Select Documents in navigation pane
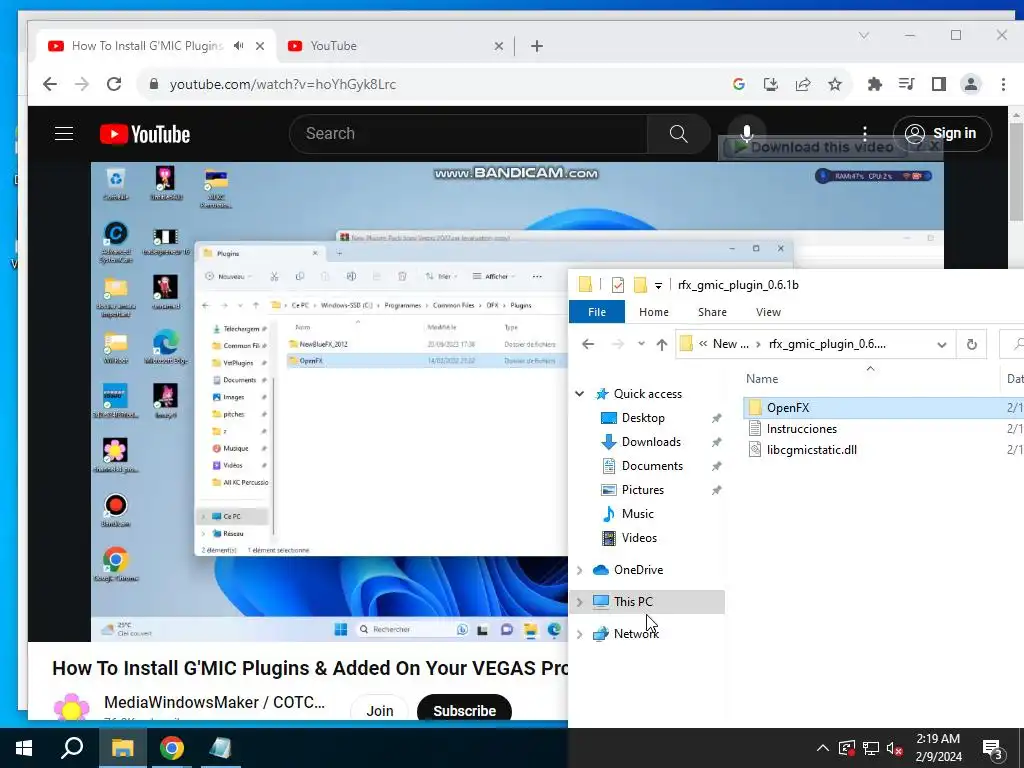 (652, 466)
